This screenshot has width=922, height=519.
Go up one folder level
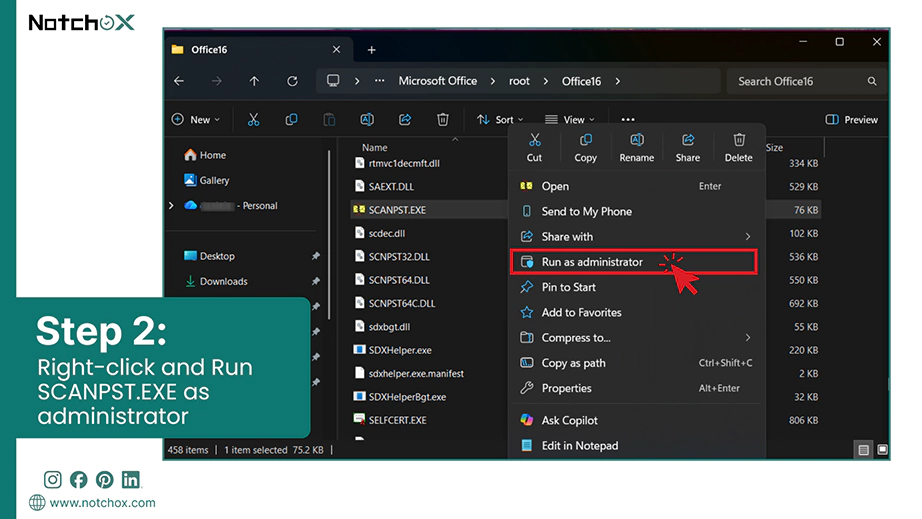click(x=254, y=81)
